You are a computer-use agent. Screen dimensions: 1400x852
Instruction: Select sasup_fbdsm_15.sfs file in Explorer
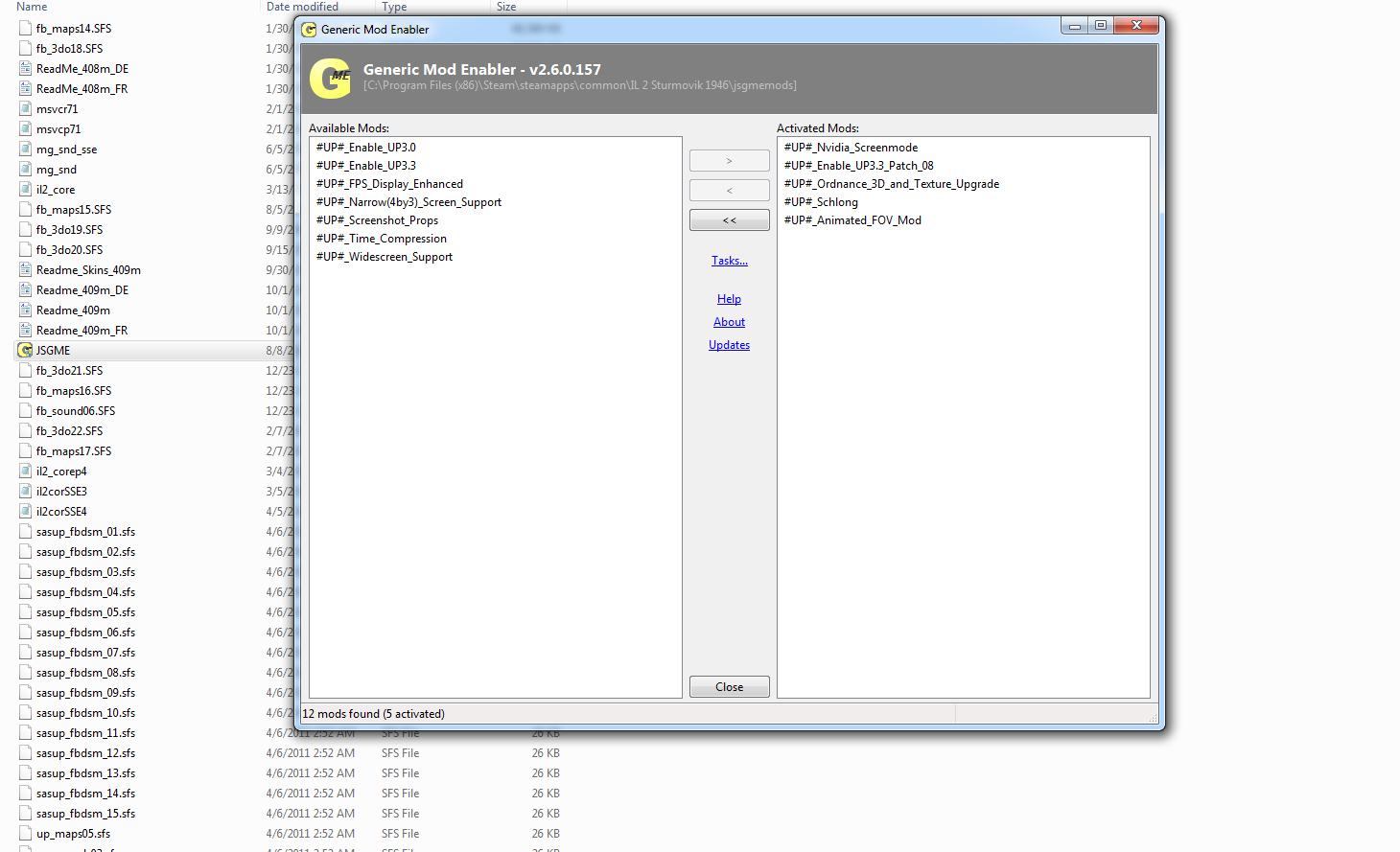pos(85,814)
